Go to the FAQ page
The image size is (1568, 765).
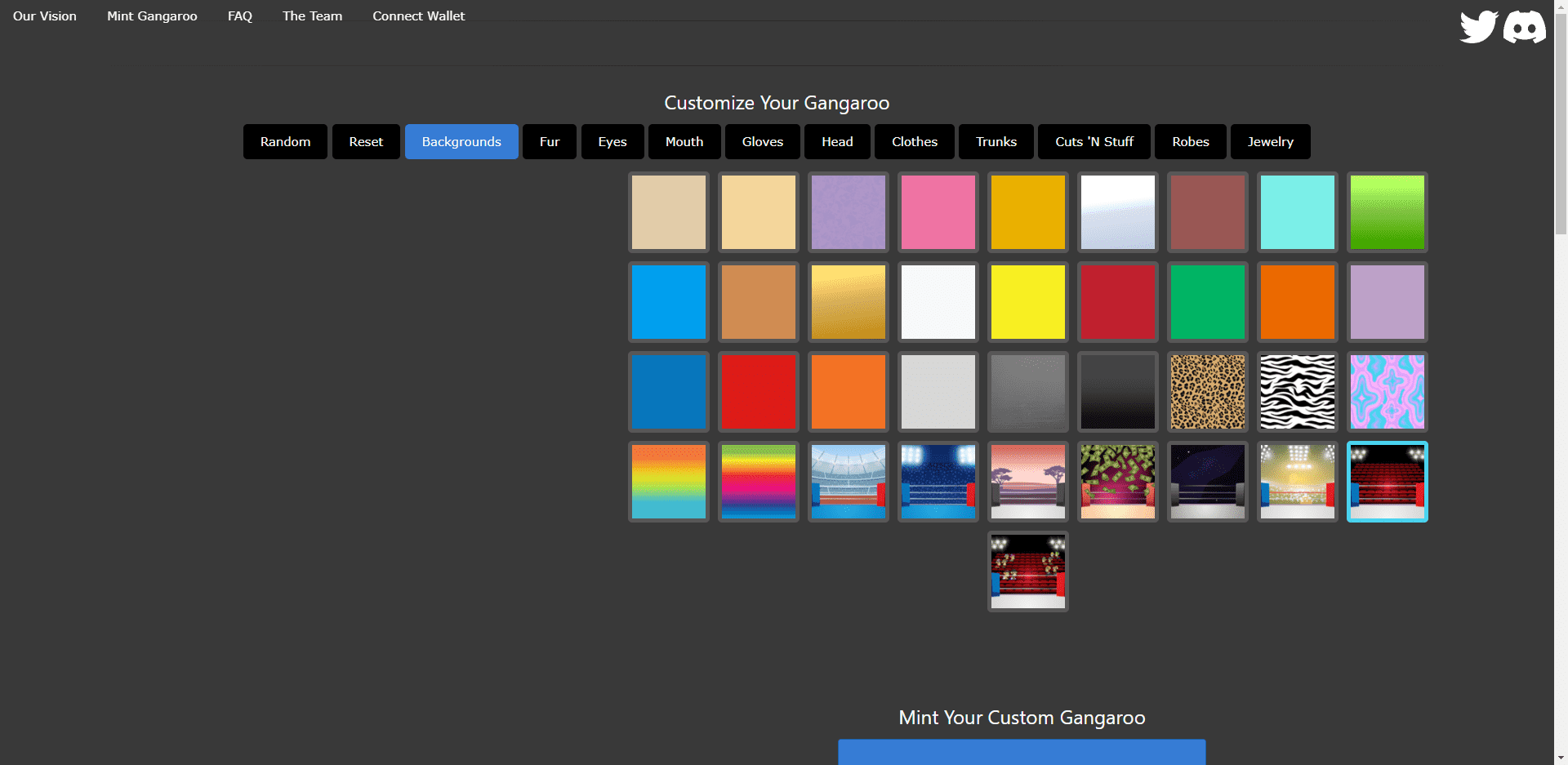[x=239, y=16]
